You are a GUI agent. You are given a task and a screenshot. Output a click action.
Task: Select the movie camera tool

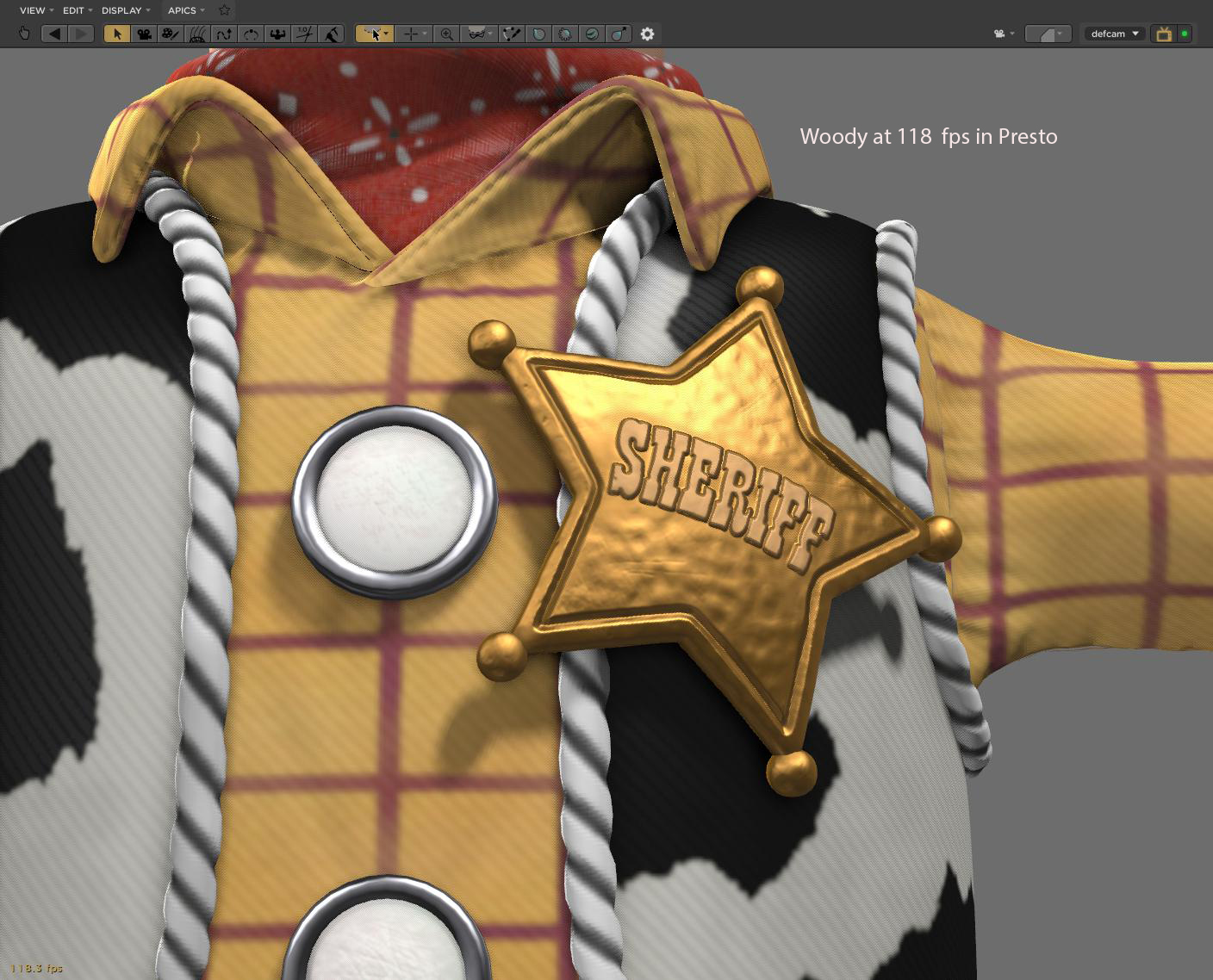point(144,34)
